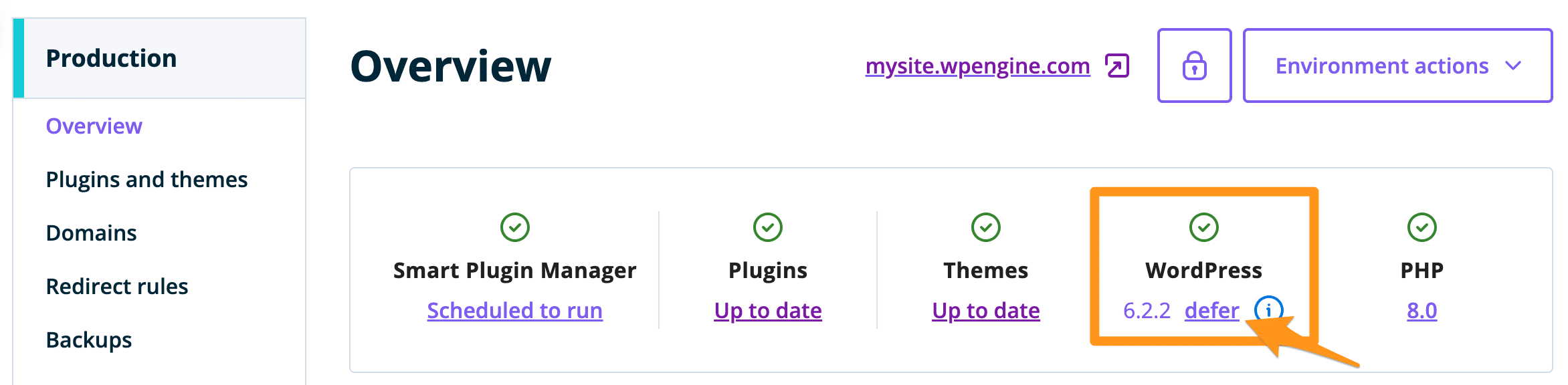The height and width of the screenshot is (385, 1568).
Task: Click the PHP status checkmark icon
Action: pyautogui.click(x=1422, y=227)
